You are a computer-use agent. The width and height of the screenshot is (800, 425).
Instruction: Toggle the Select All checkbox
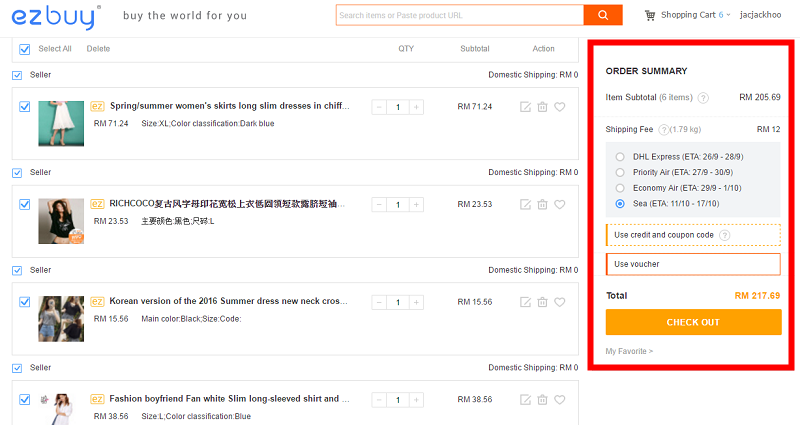(24, 49)
